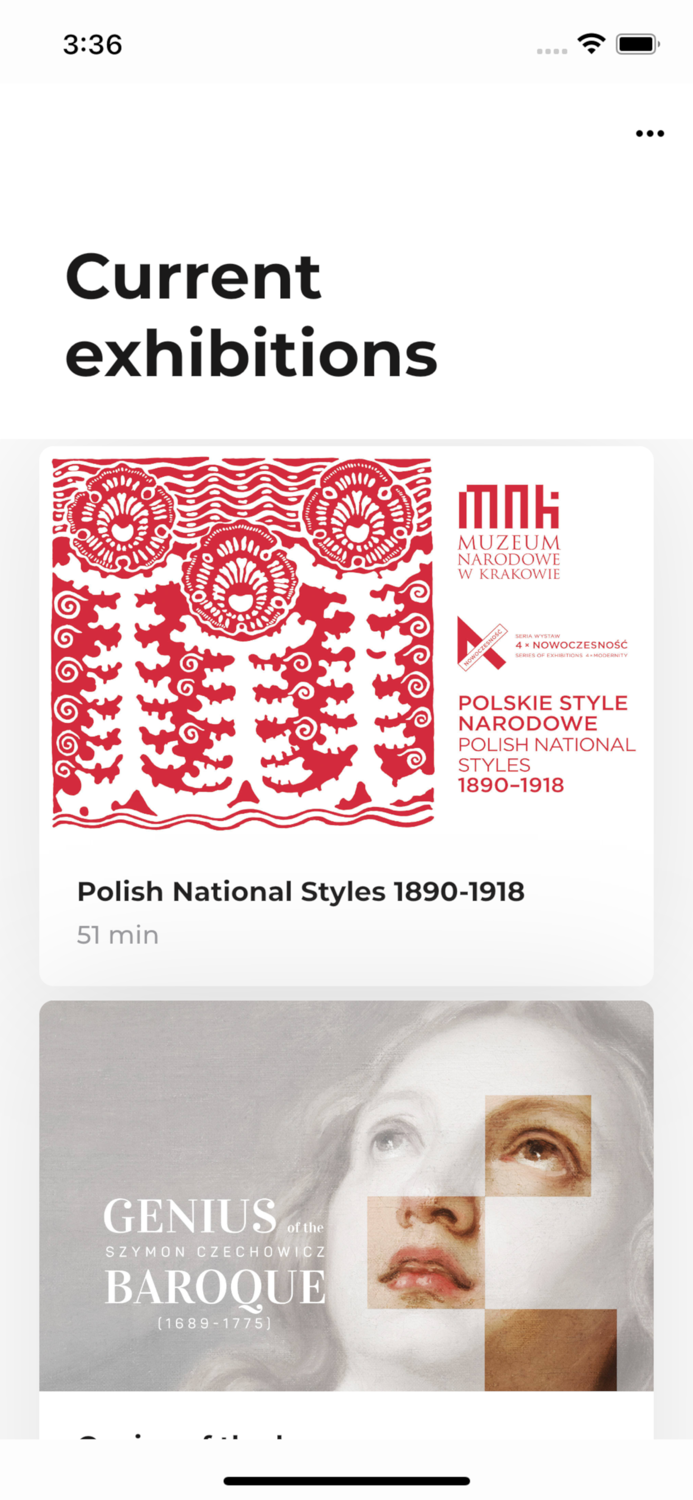Viewport: 693px width, 1500px height.
Task: Tap the MNK Muzeum Narodowe logo
Action: point(509,533)
